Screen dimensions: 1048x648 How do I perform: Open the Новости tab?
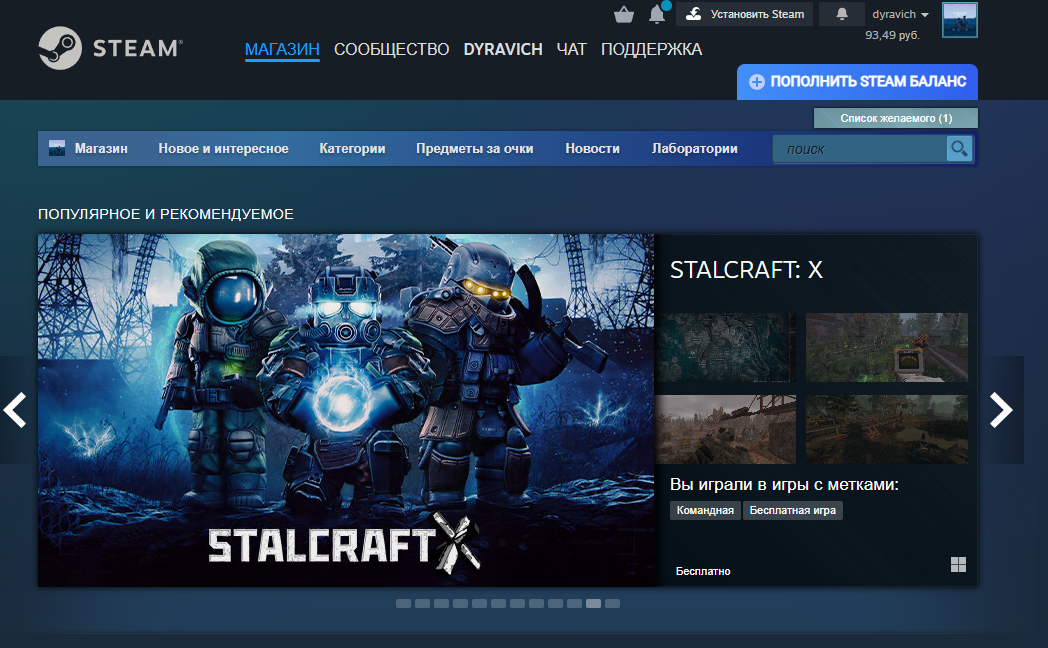[x=592, y=148]
